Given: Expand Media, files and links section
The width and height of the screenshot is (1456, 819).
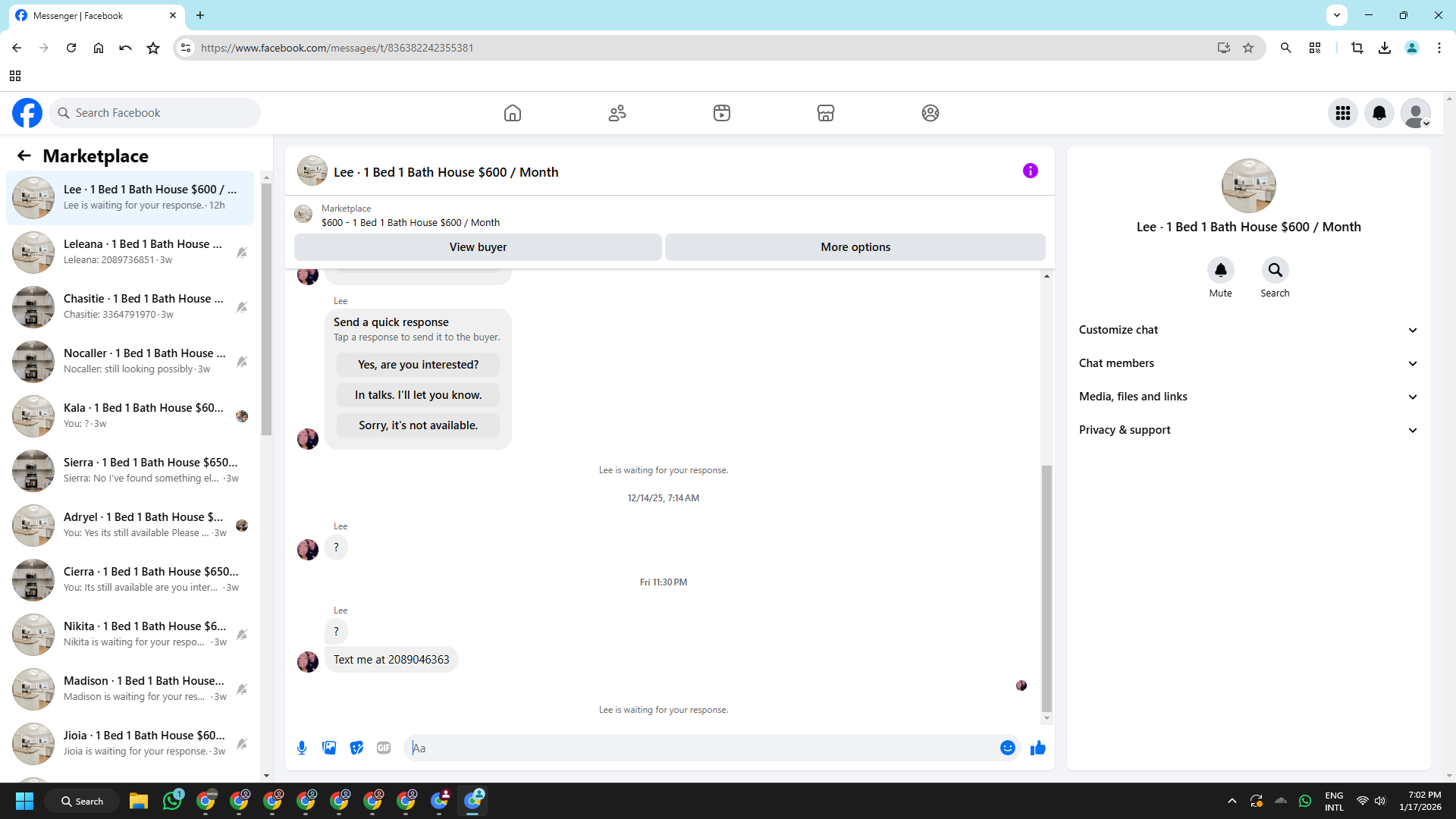Looking at the screenshot, I should pyautogui.click(x=1248, y=397).
